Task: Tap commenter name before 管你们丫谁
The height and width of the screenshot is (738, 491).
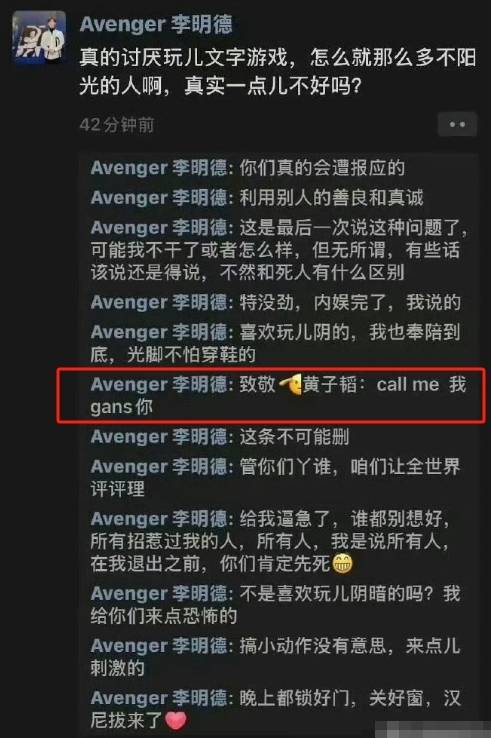Action: (159, 467)
